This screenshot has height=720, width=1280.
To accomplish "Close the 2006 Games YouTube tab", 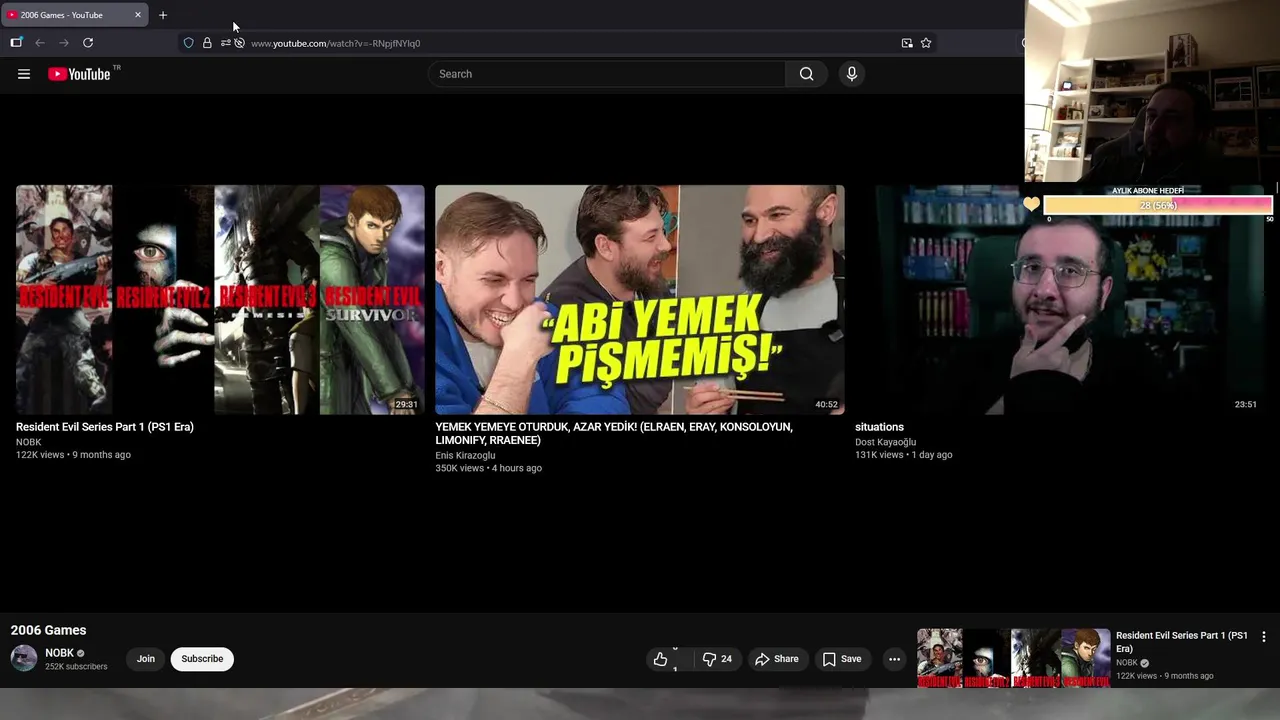I will pyautogui.click(x=138, y=15).
